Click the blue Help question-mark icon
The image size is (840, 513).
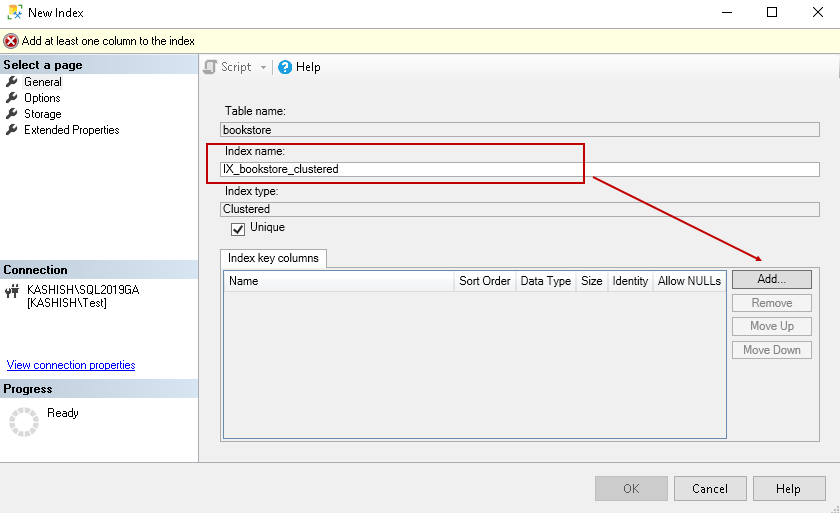pyautogui.click(x=285, y=67)
